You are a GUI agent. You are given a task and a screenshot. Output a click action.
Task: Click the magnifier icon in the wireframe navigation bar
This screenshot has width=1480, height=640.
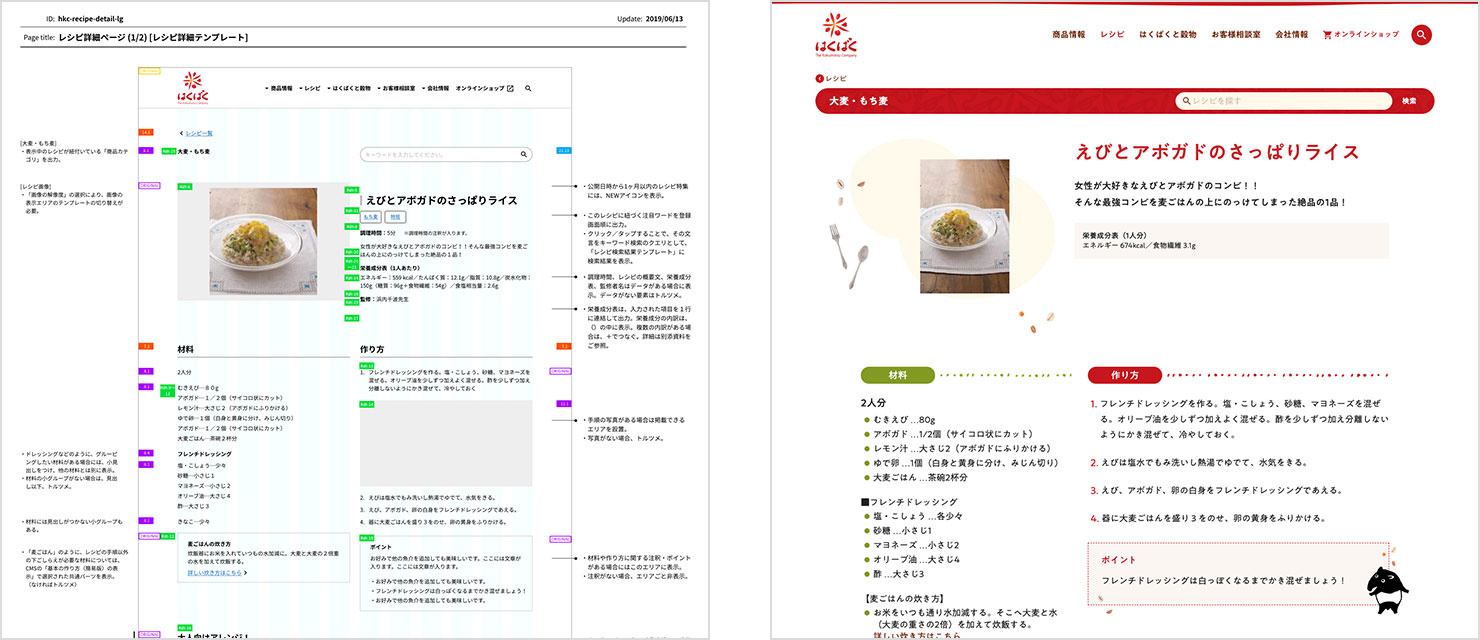click(x=528, y=89)
